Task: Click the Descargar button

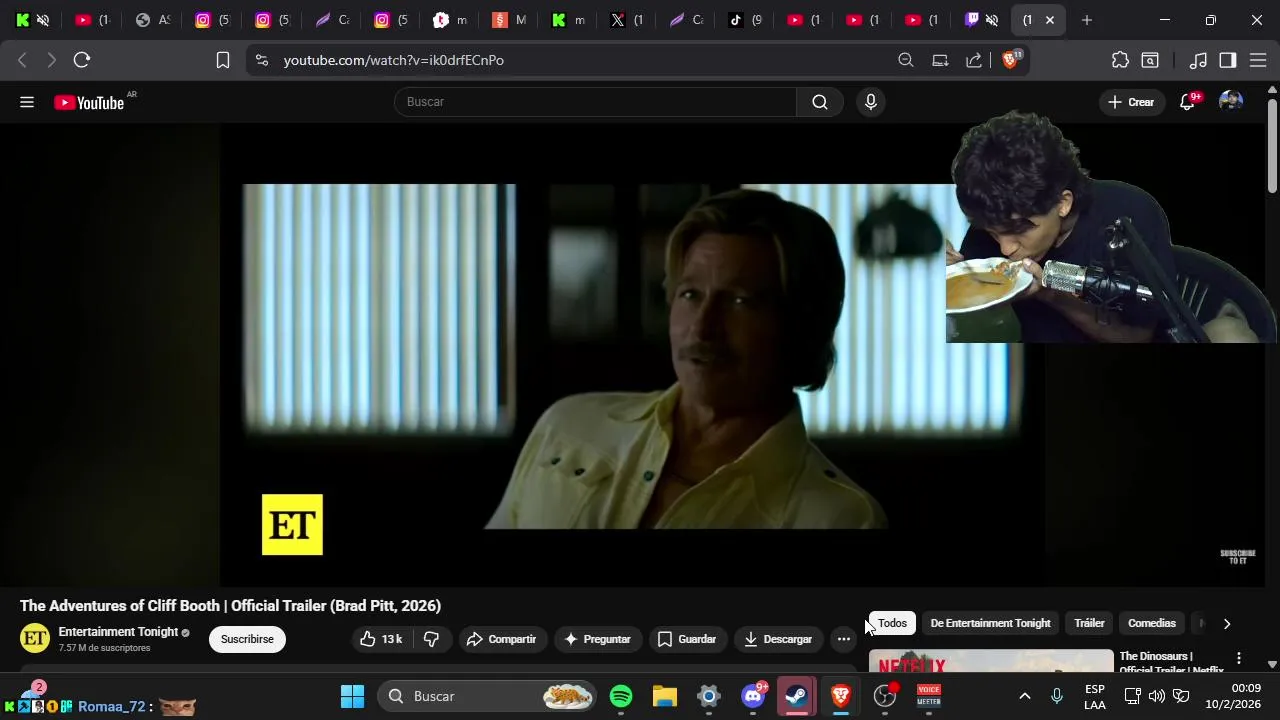Action: [778, 639]
